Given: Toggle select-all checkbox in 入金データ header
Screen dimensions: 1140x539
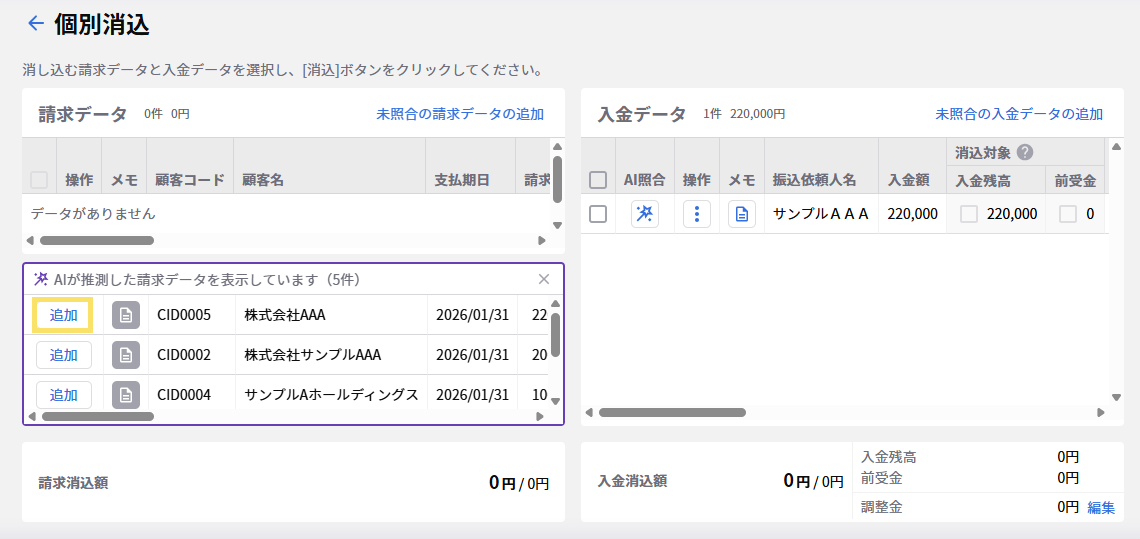Looking at the screenshot, I should pyautogui.click(x=598, y=180).
